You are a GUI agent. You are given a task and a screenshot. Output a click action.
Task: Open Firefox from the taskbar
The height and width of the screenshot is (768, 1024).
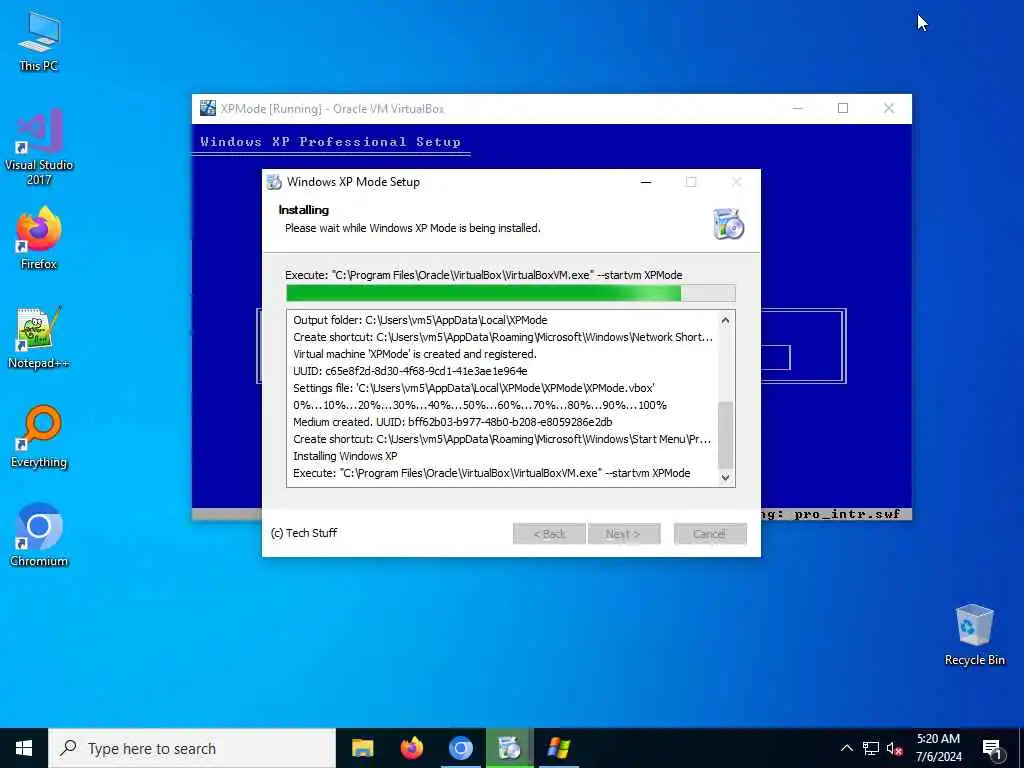(x=411, y=748)
